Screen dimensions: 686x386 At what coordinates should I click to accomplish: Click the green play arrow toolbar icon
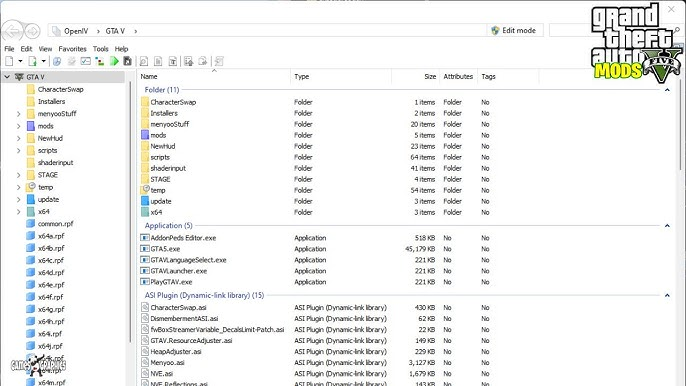[x=114, y=61]
